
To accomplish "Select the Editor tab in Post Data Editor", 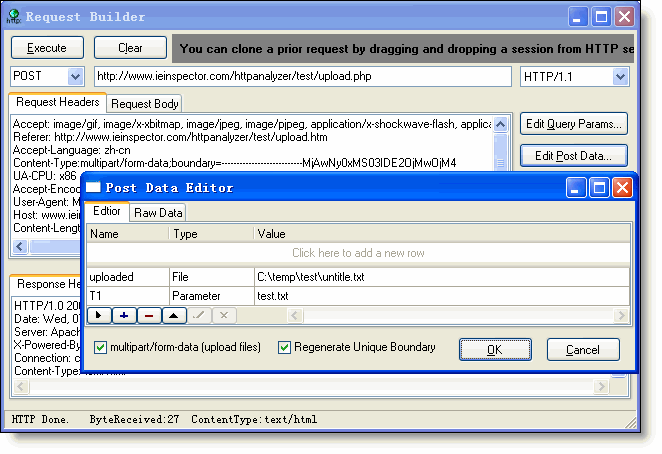I will coord(107,211).
